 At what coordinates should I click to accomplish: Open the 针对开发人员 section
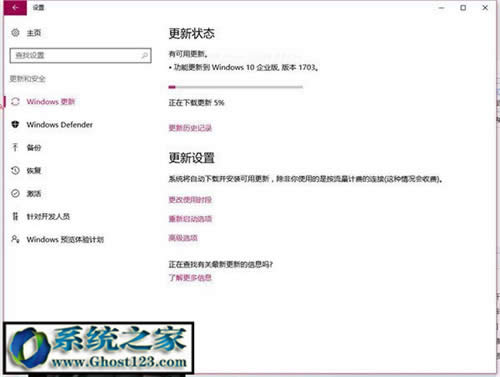pos(48,216)
